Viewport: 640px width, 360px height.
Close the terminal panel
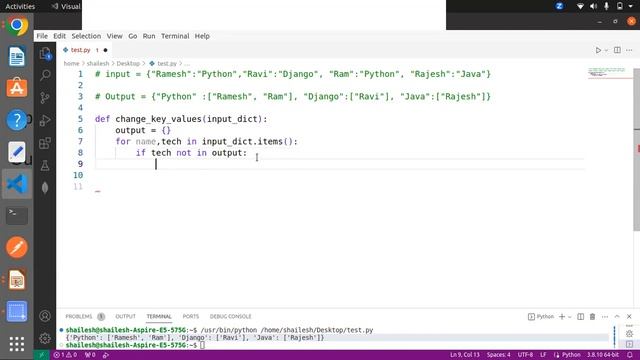[629, 316]
